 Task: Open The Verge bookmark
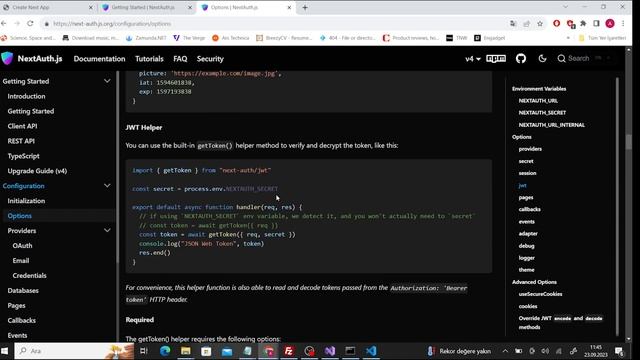coord(189,38)
